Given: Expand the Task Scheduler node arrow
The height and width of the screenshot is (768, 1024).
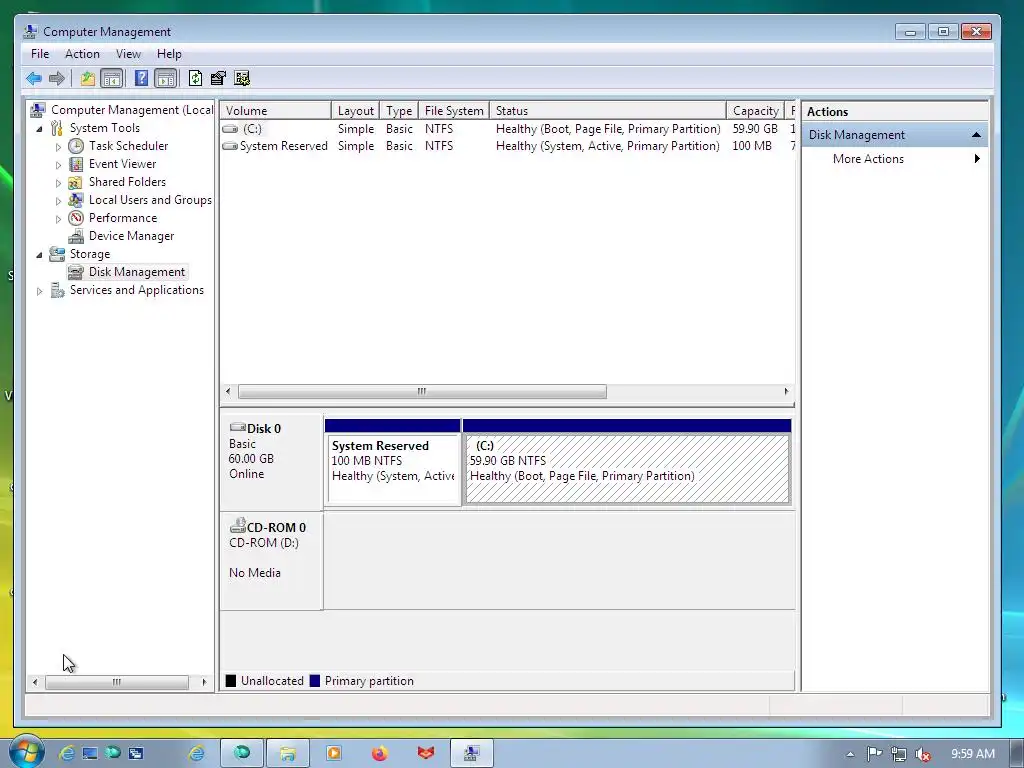Looking at the screenshot, I should 58,147.
